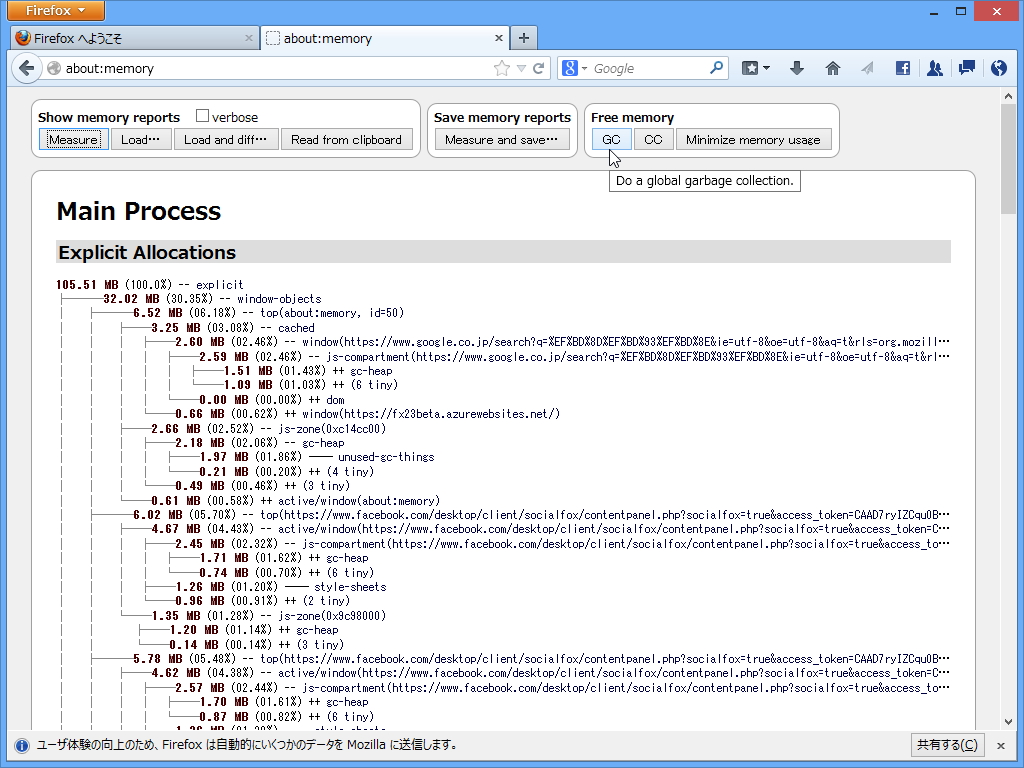The image size is (1024, 768).
Task: Click the notification bar info icon
Action: click(22, 745)
